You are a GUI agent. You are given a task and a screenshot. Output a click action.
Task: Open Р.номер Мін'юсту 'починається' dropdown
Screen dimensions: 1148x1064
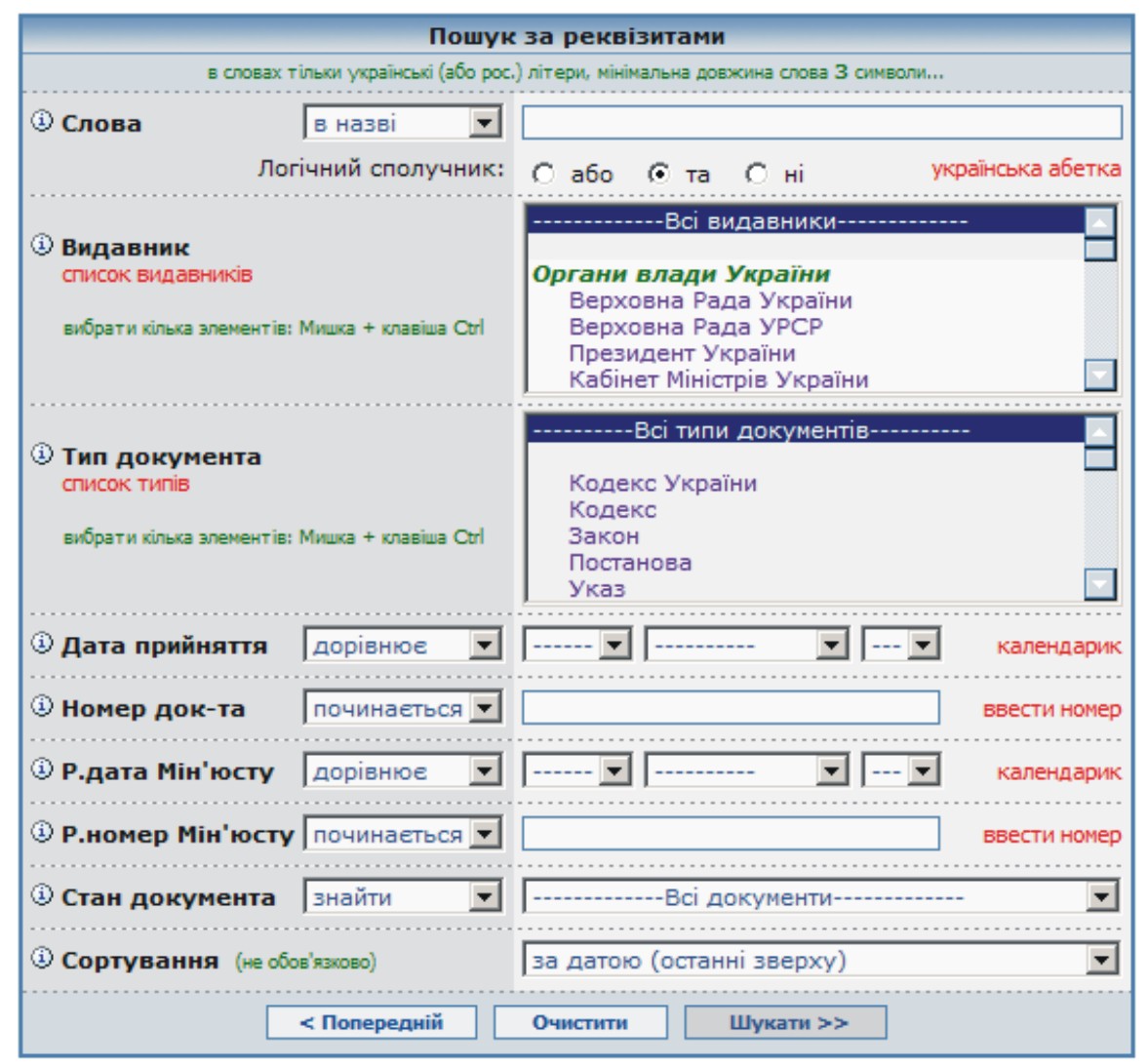tap(403, 834)
